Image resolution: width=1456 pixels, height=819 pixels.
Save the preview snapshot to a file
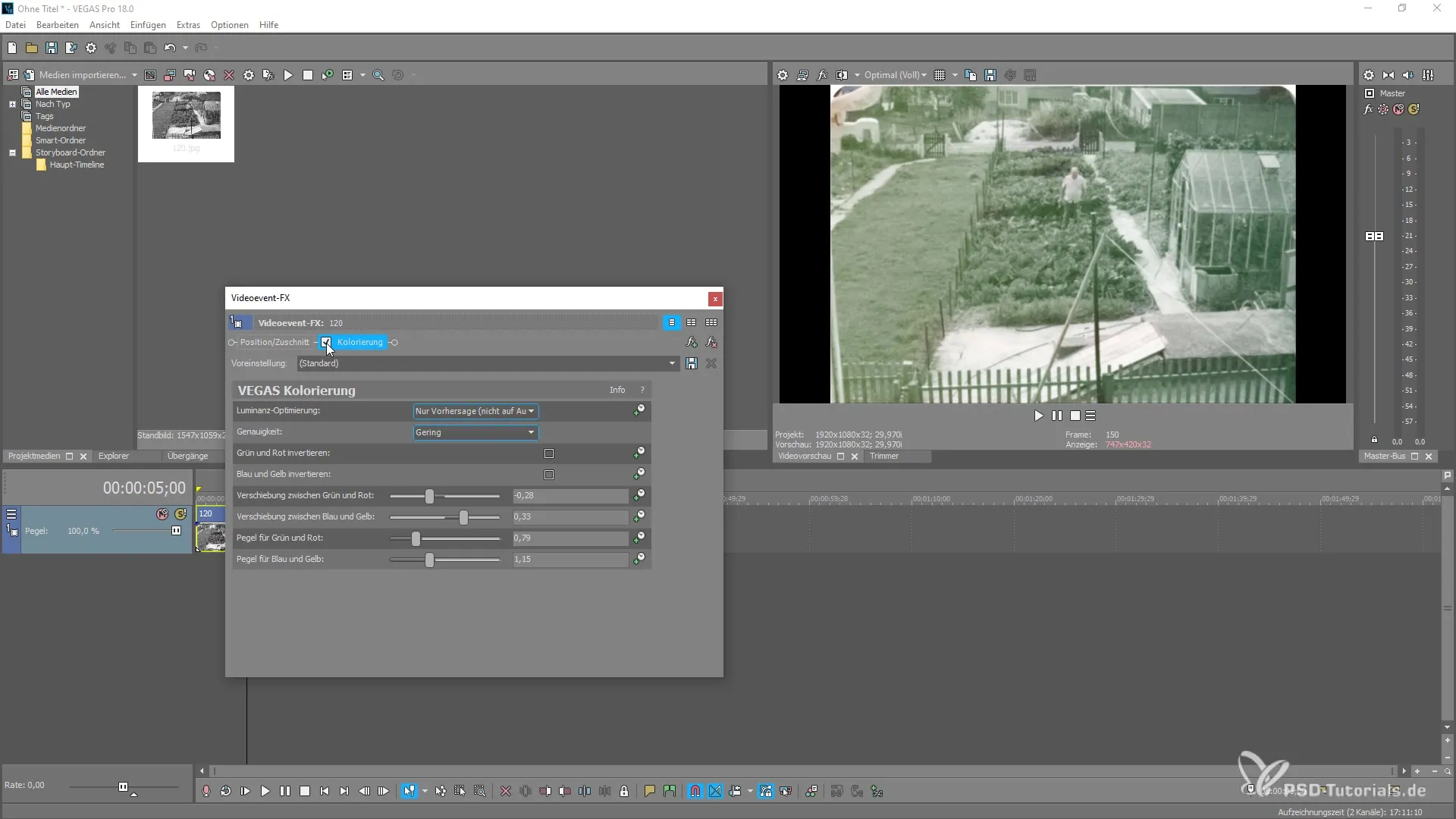coord(990,75)
